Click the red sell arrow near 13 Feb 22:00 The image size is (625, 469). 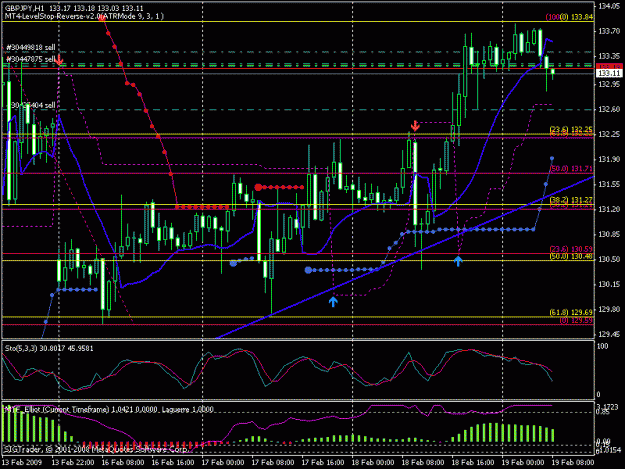(59, 61)
